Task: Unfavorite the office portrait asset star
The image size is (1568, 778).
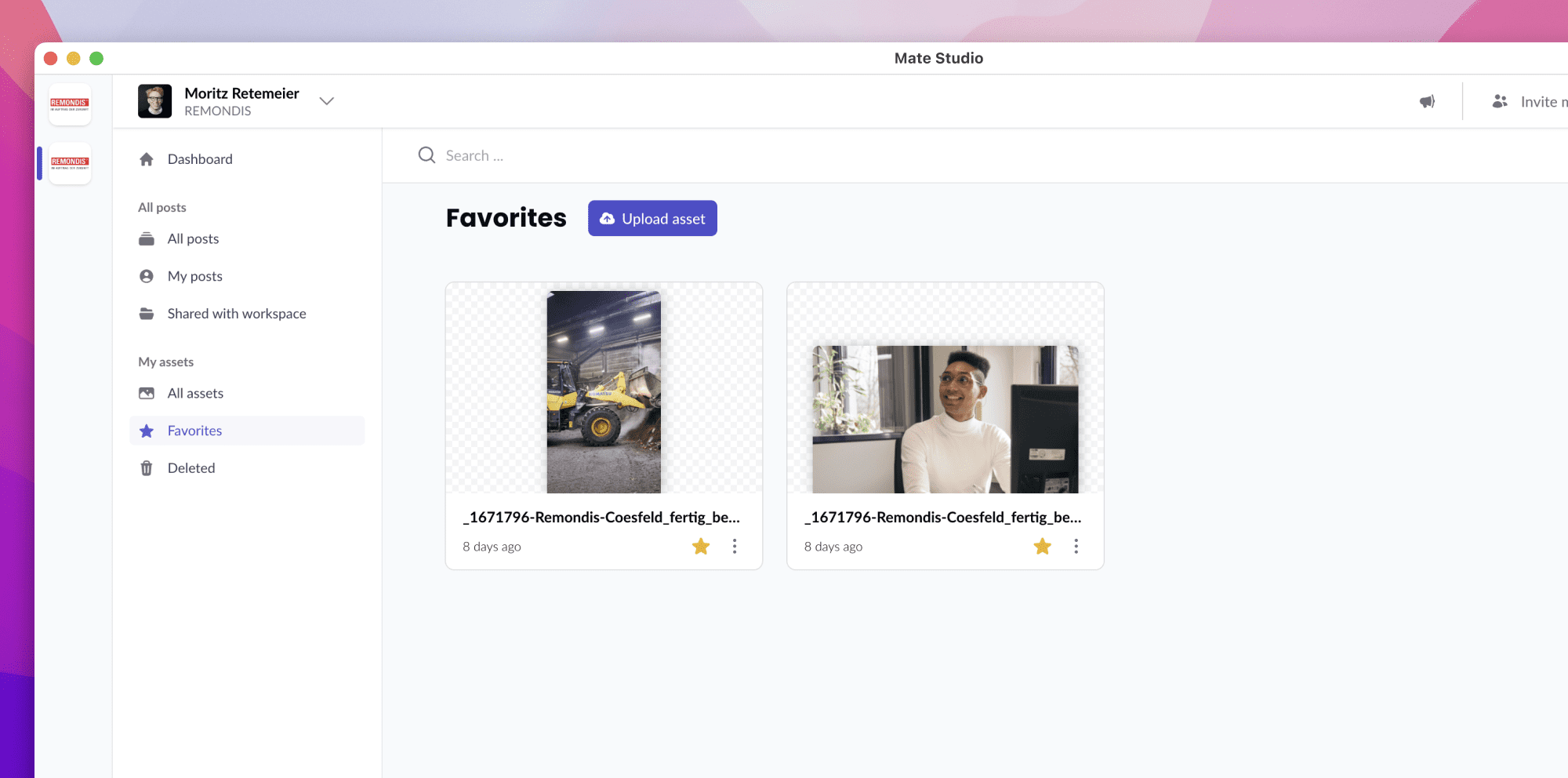Action: tap(1042, 546)
